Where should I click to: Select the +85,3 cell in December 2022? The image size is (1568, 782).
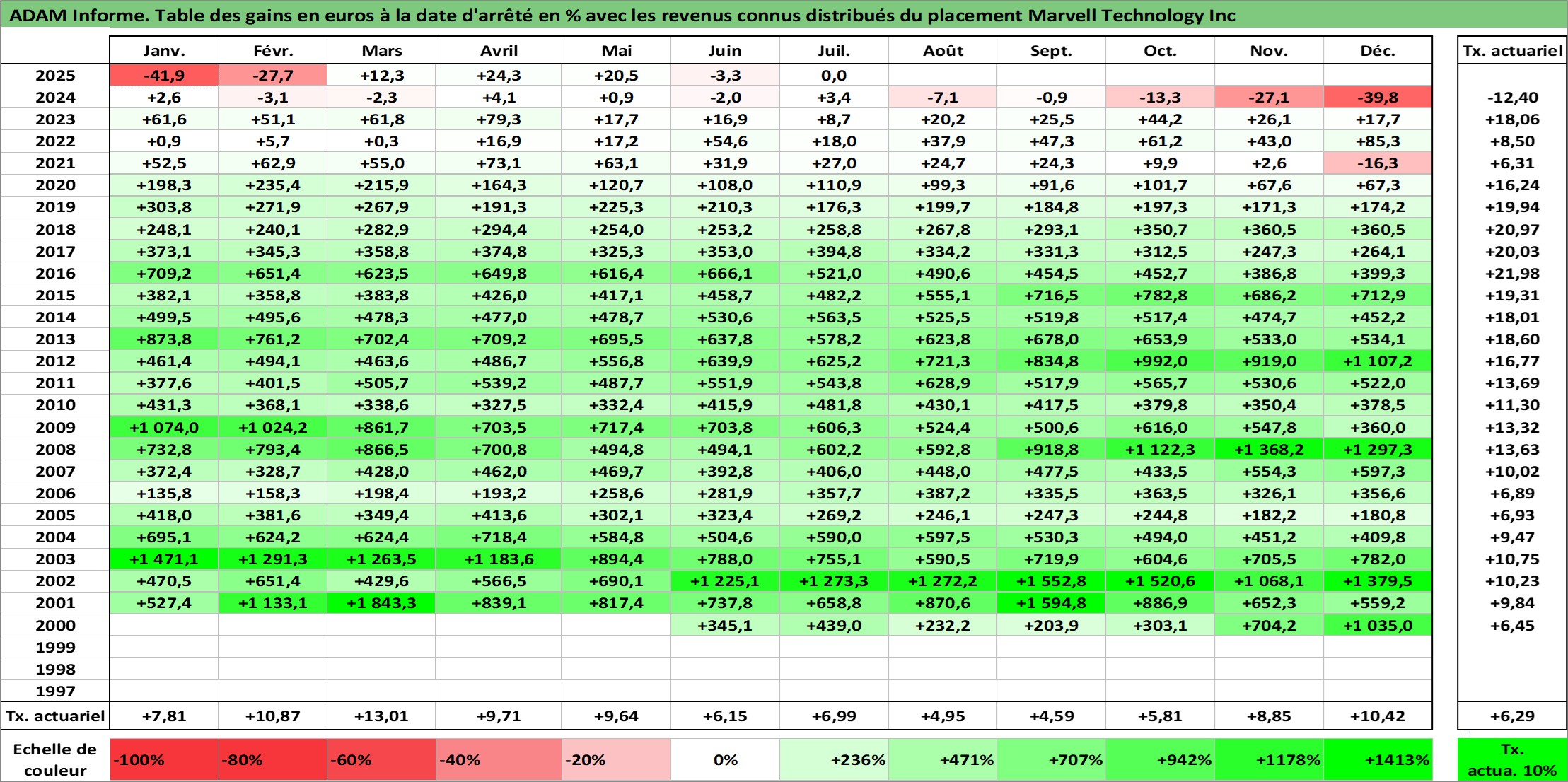(1378, 141)
